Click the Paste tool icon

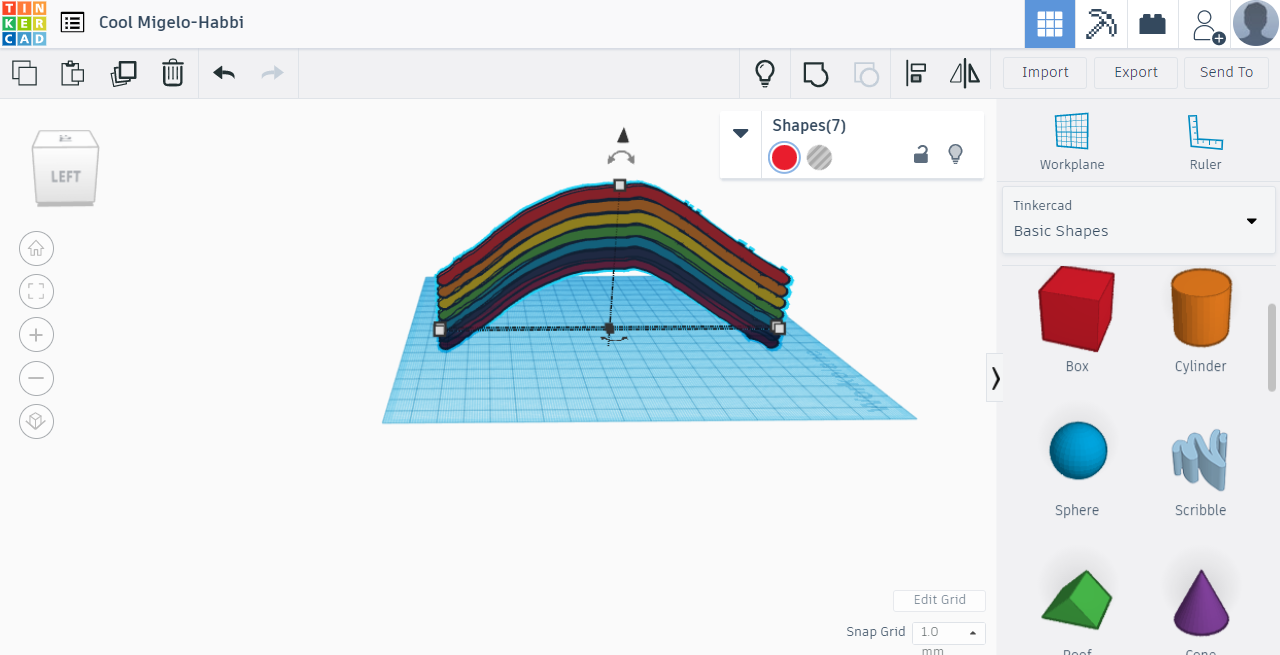(72, 73)
